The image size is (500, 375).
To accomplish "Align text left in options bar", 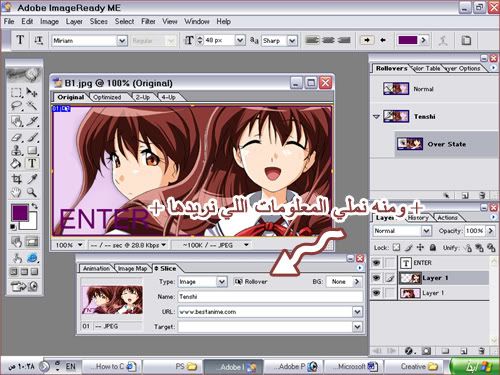I will tap(312, 40).
